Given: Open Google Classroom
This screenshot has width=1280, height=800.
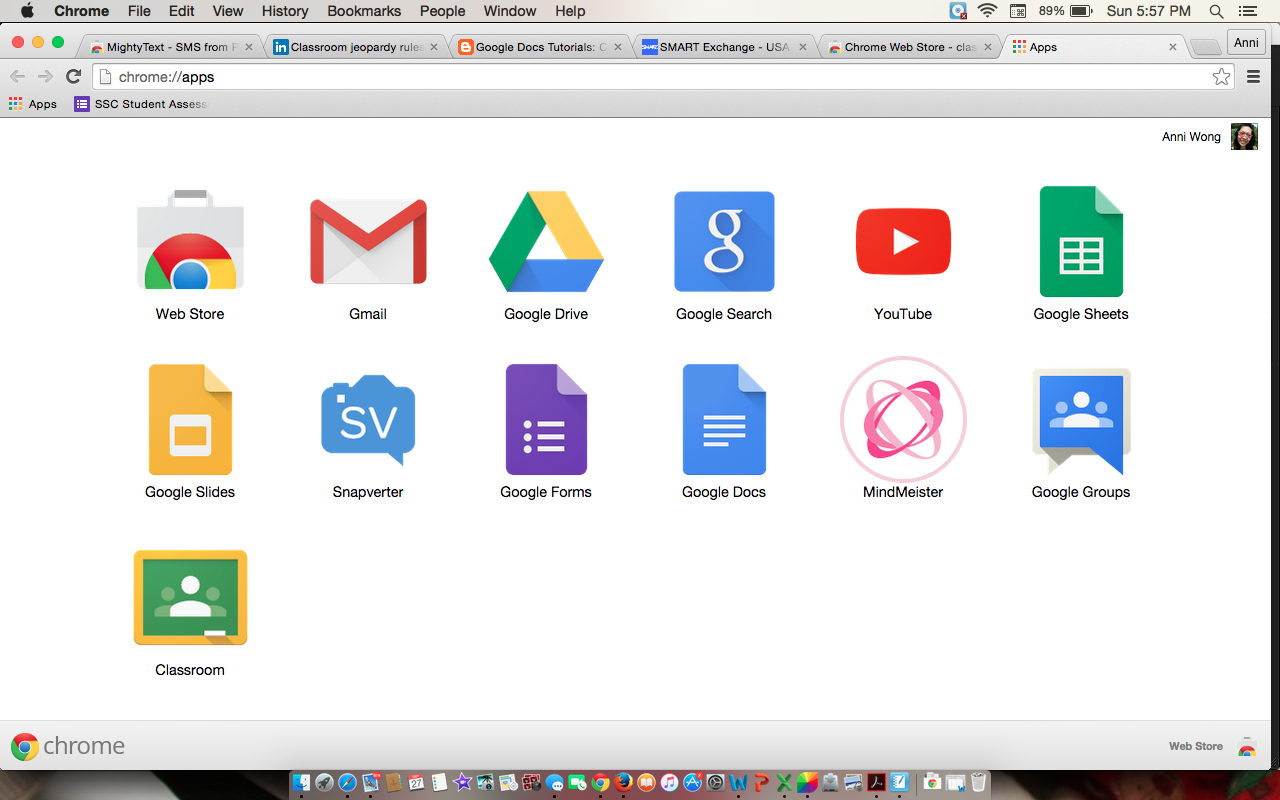Looking at the screenshot, I should tap(190, 598).
